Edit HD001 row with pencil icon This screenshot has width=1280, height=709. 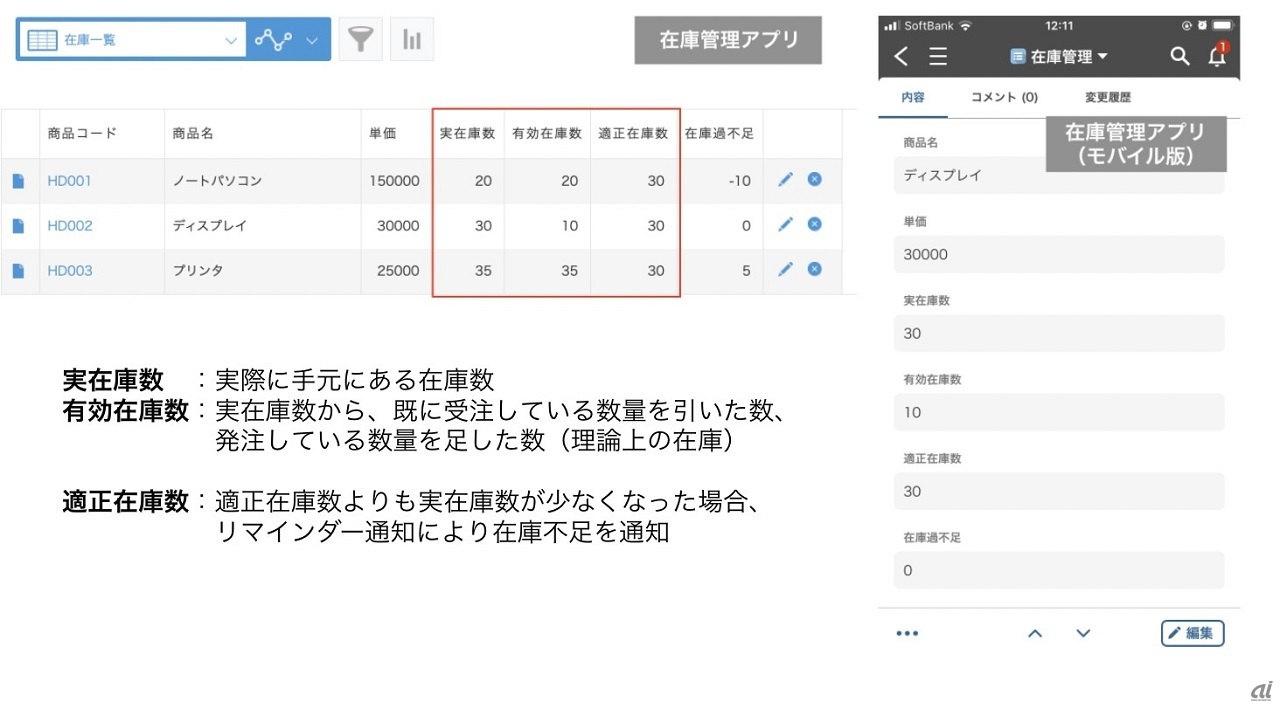[x=785, y=180]
